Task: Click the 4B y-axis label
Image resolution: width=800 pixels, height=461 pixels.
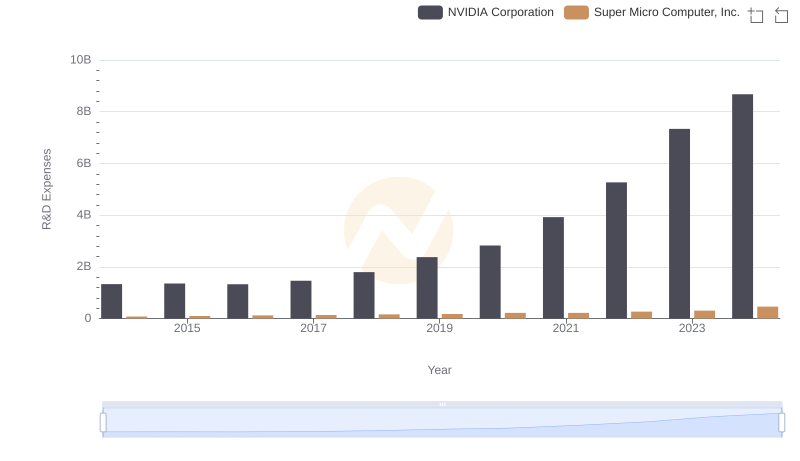Action: [84, 215]
